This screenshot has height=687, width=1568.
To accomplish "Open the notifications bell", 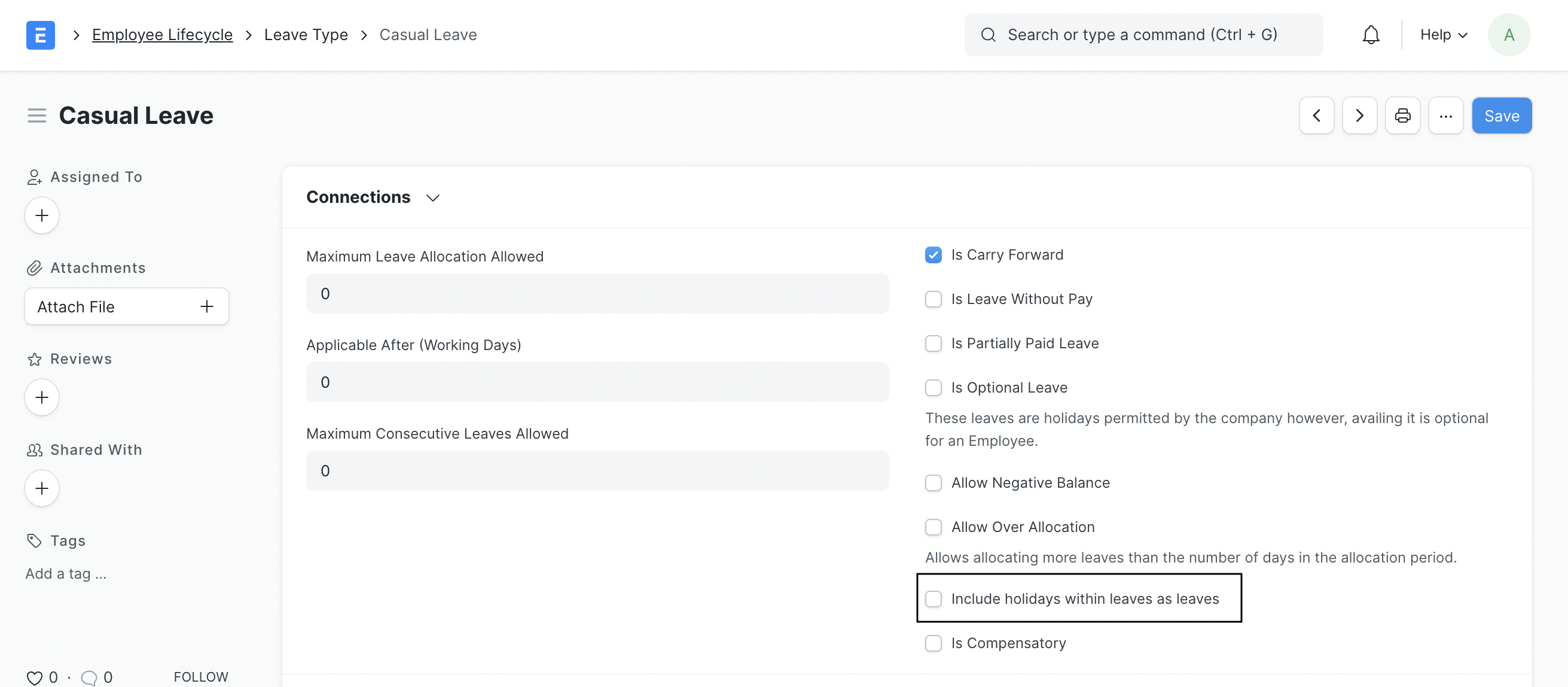I will (1371, 35).
